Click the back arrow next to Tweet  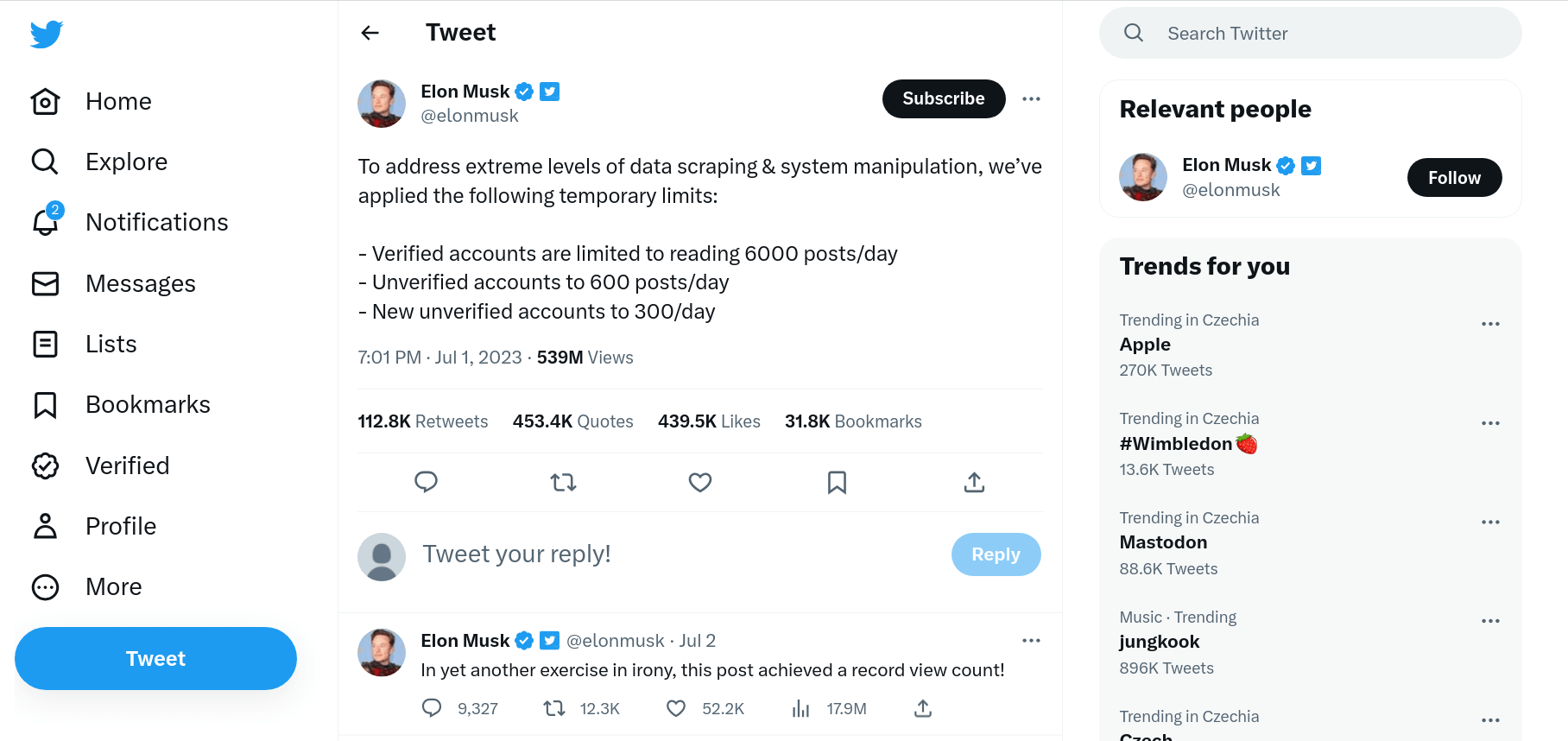(370, 33)
